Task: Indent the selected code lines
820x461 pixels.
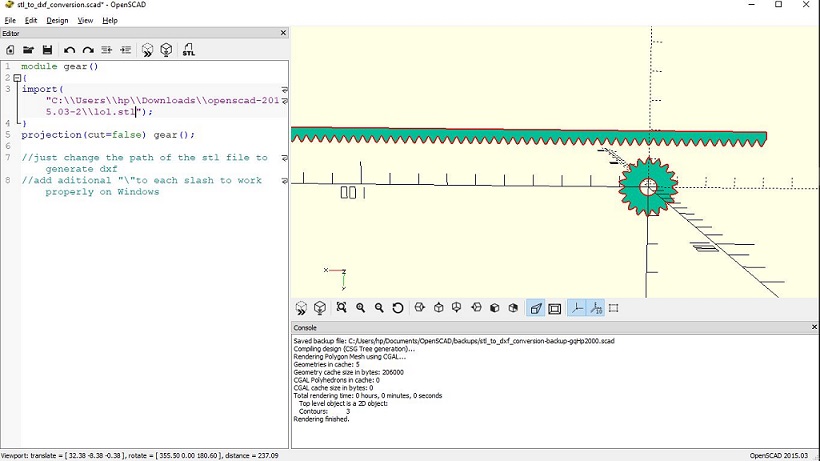Action: pos(126,50)
